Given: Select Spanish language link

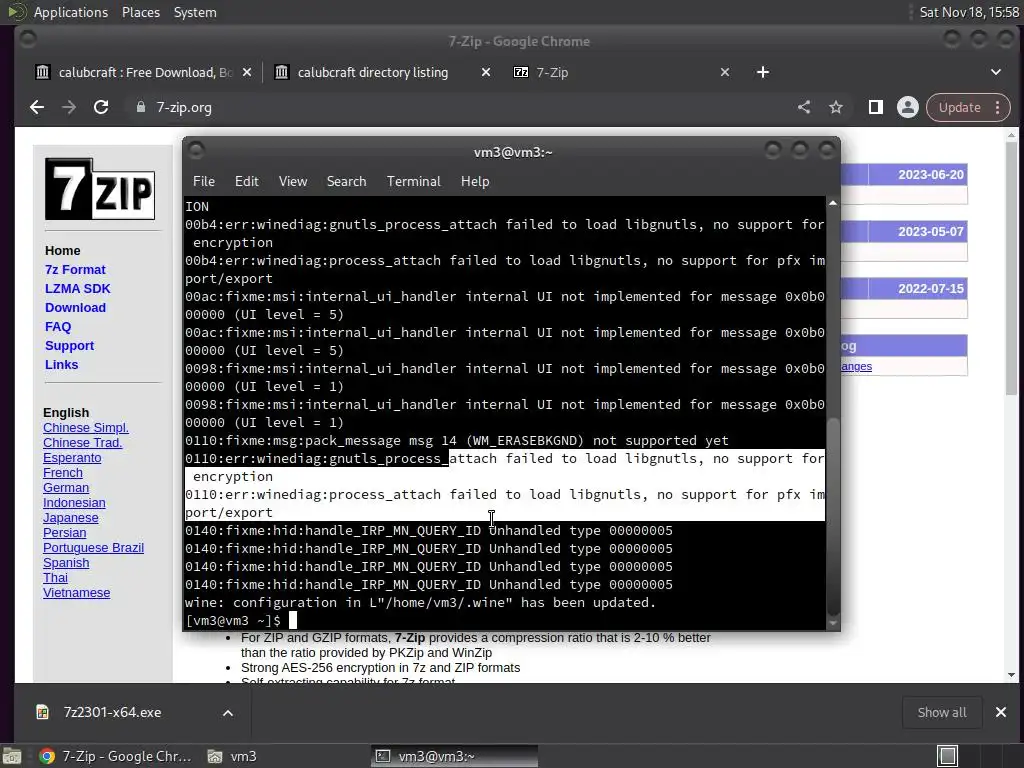Looking at the screenshot, I should click(x=66, y=562).
